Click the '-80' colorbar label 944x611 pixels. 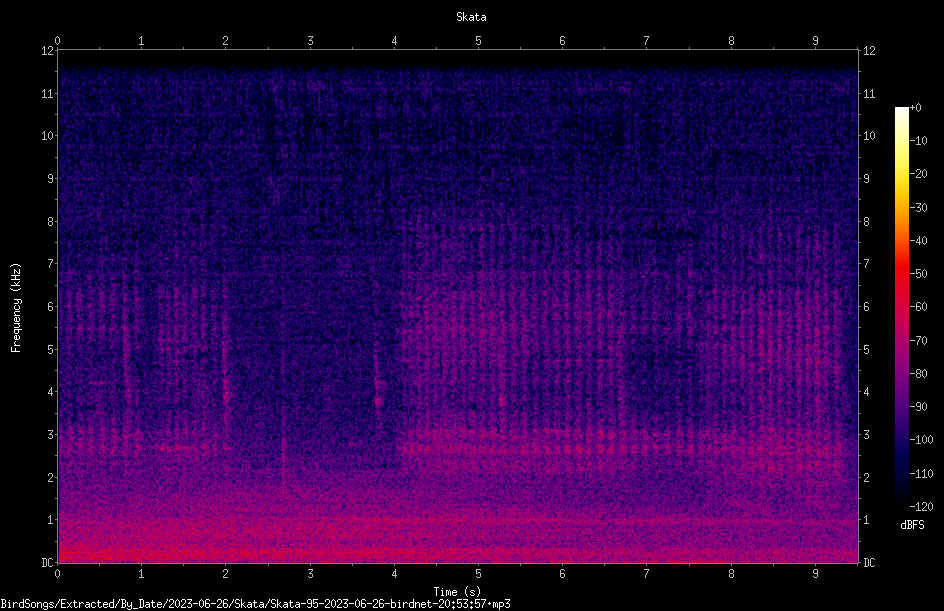(x=918, y=374)
